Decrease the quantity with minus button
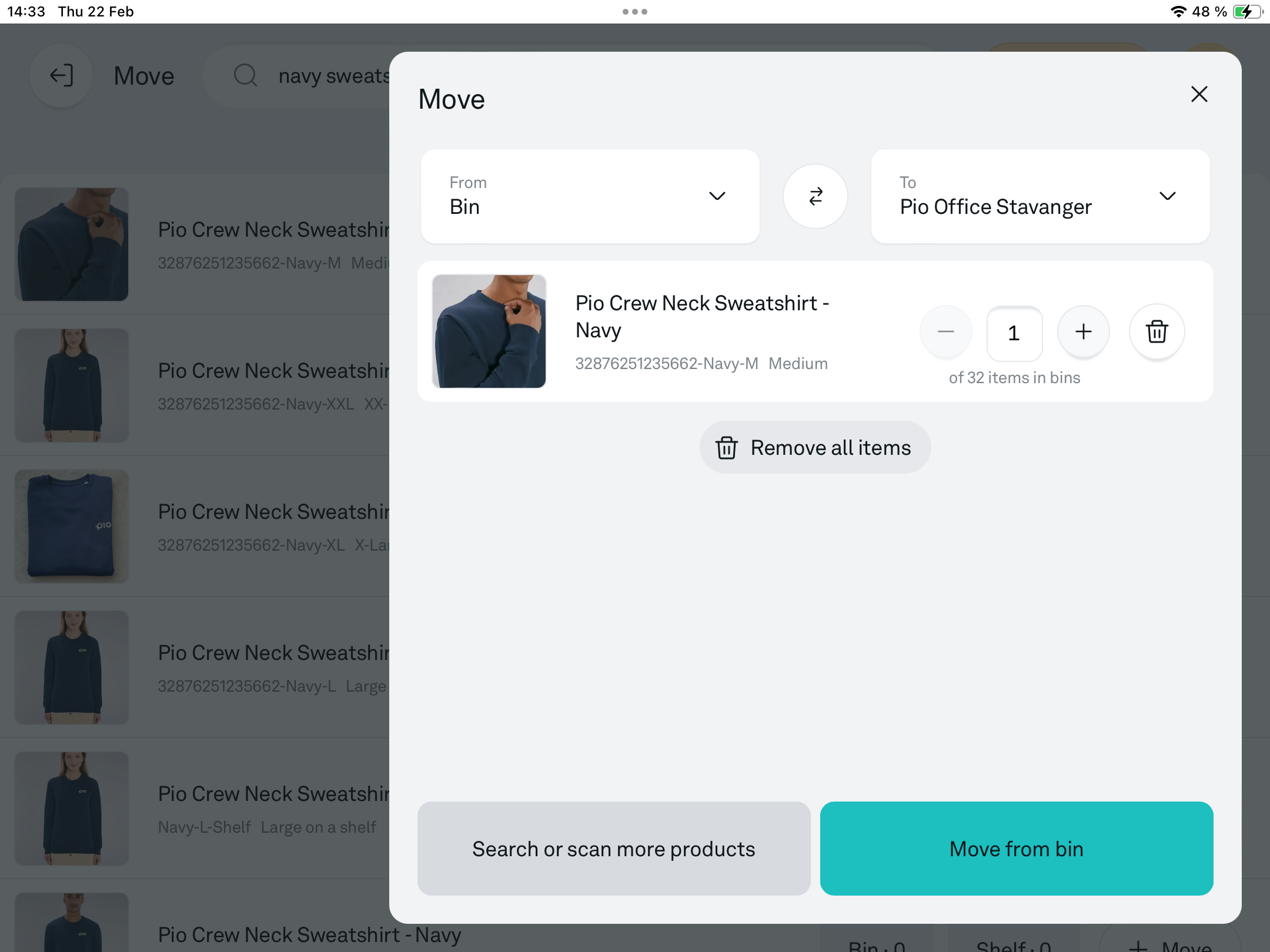 (x=946, y=332)
